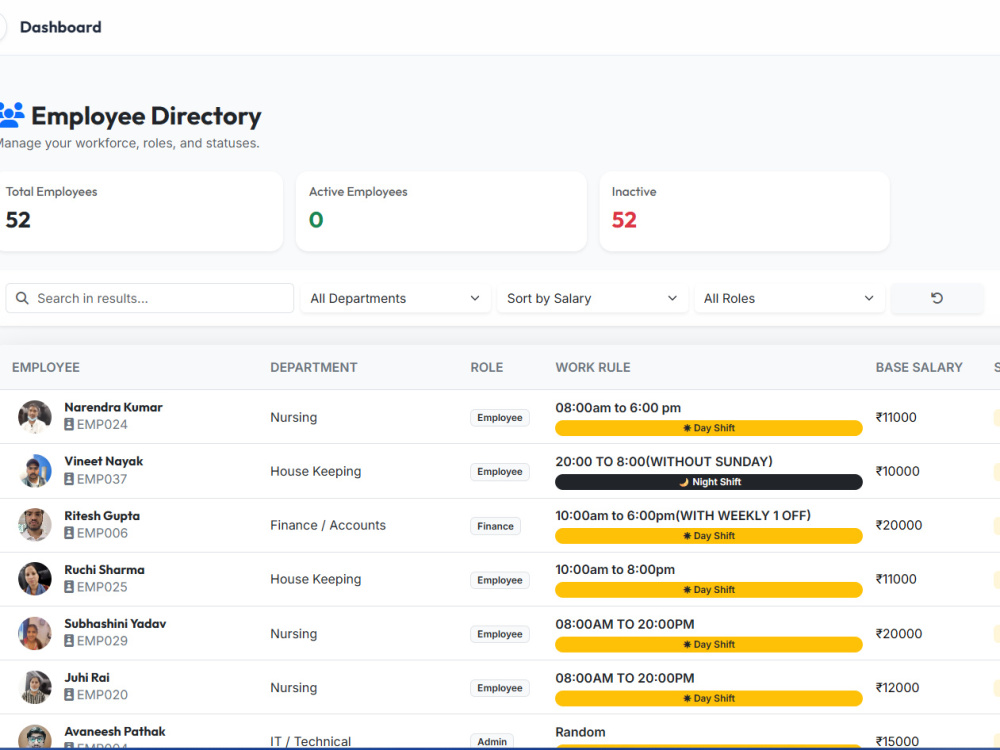Click the ID badge icon beside EMP037
Viewport: 1000px width, 750px height.
tap(69, 479)
